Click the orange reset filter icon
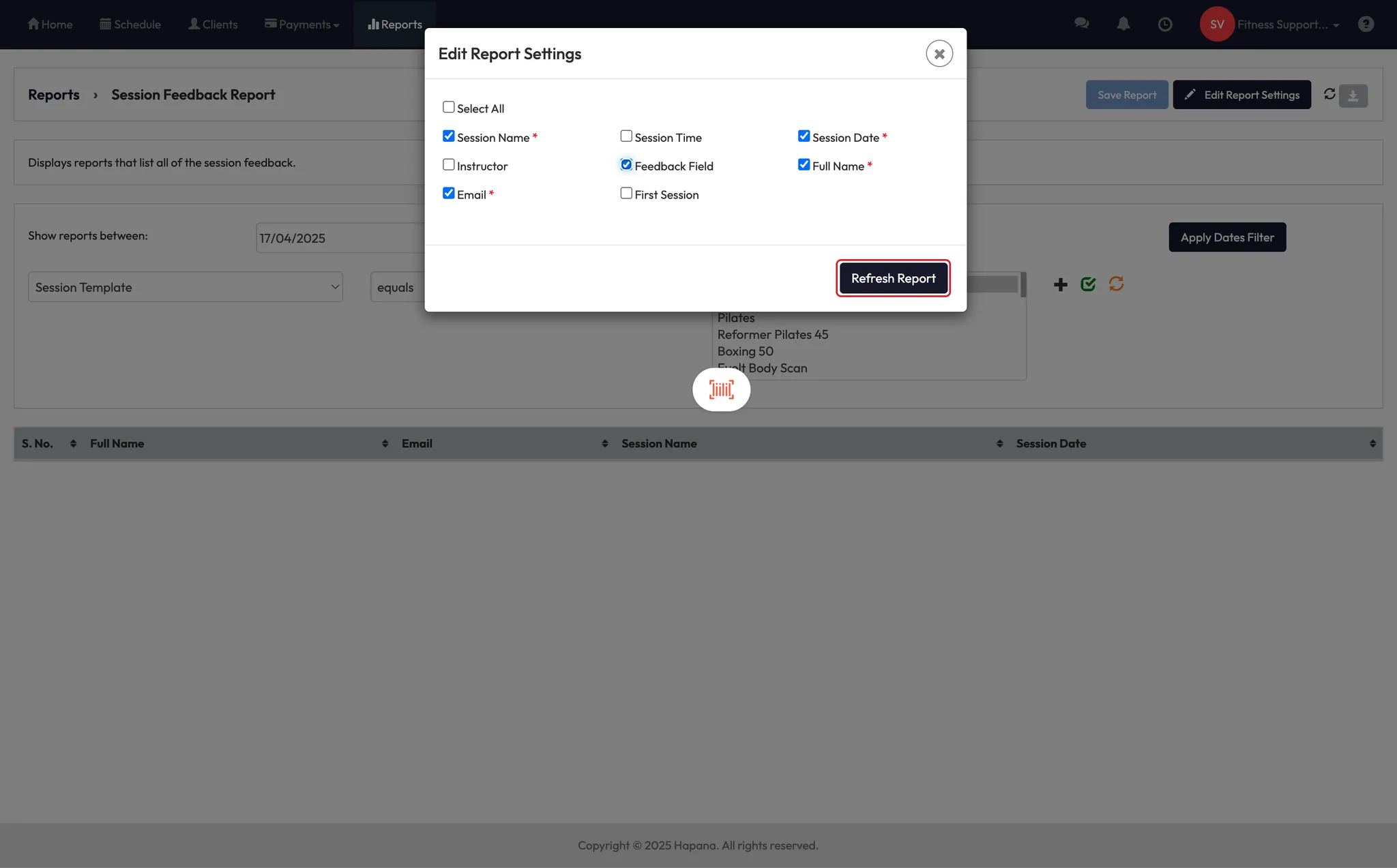Screen dimensions: 1397x868 click(x=1116, y=284)
